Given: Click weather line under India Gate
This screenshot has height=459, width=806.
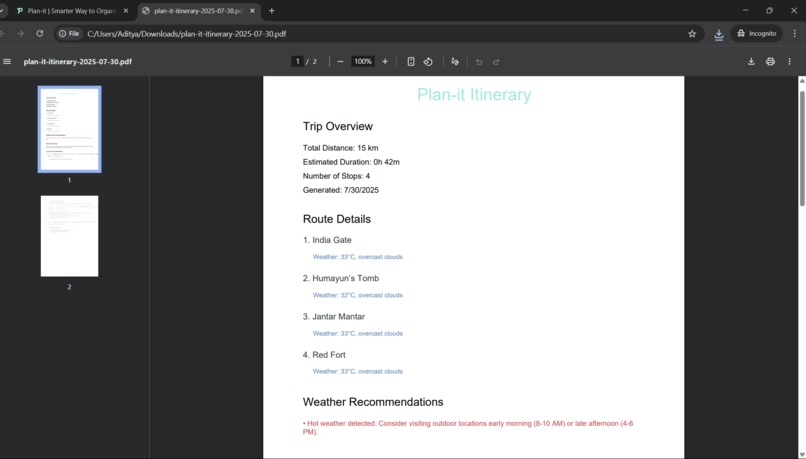Looking at the screenshot, I should pyautogui.click(x=358, y=257).
